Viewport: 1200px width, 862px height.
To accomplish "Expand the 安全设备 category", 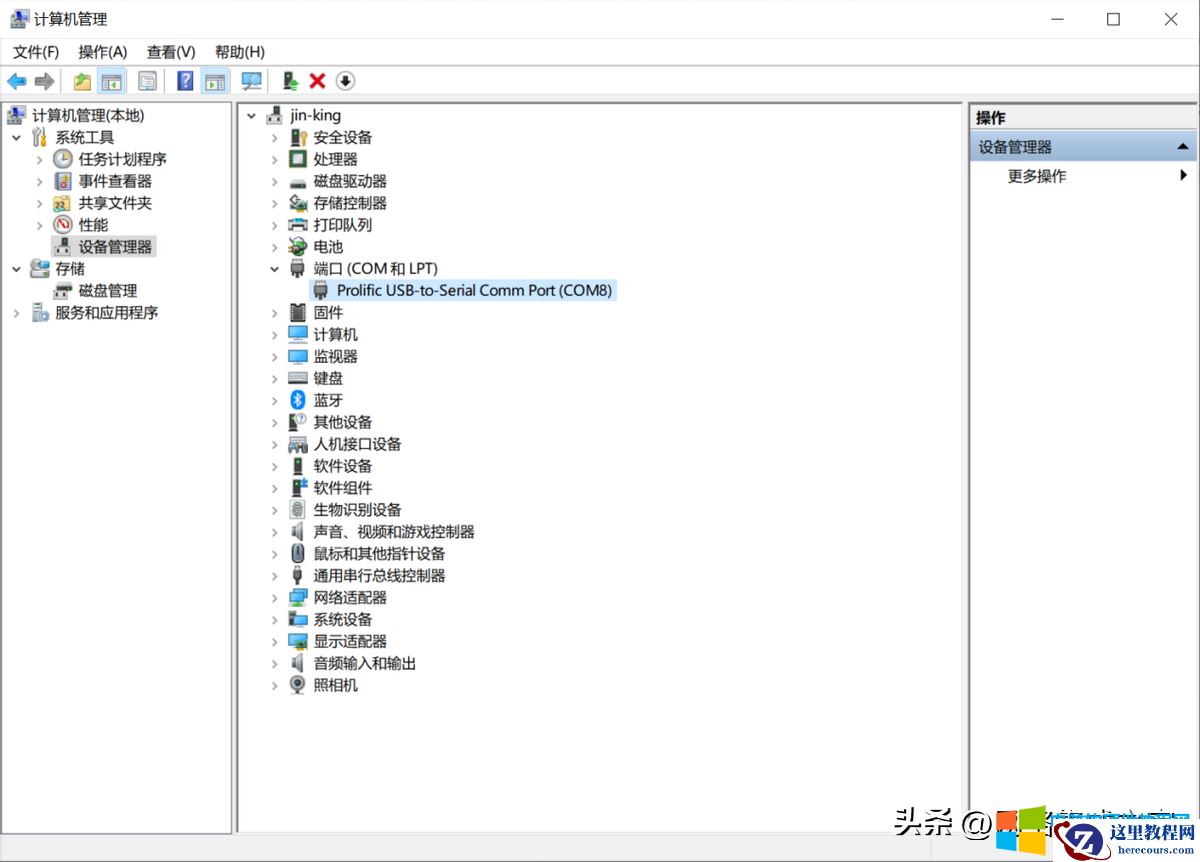I will 274,138.
